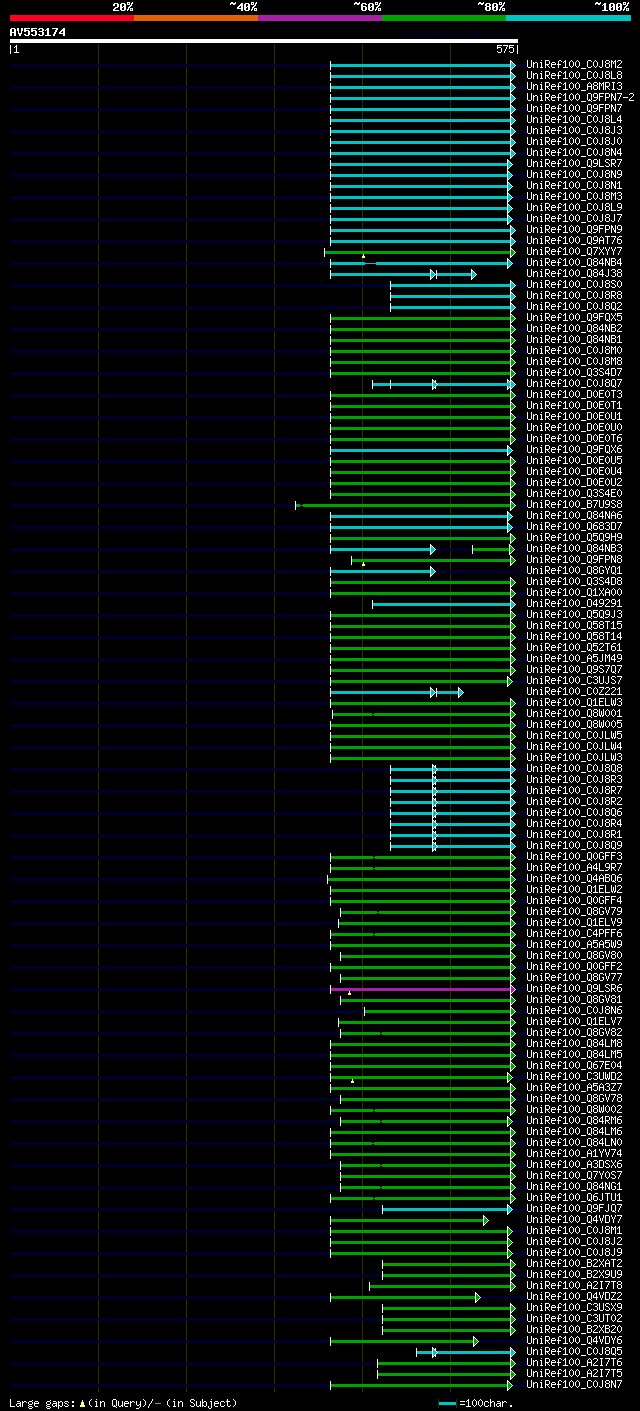This screenshot has height=1411, width=640.
Task: Select the UniRef100_Q9FQX5 label
Action: (574, 318)
